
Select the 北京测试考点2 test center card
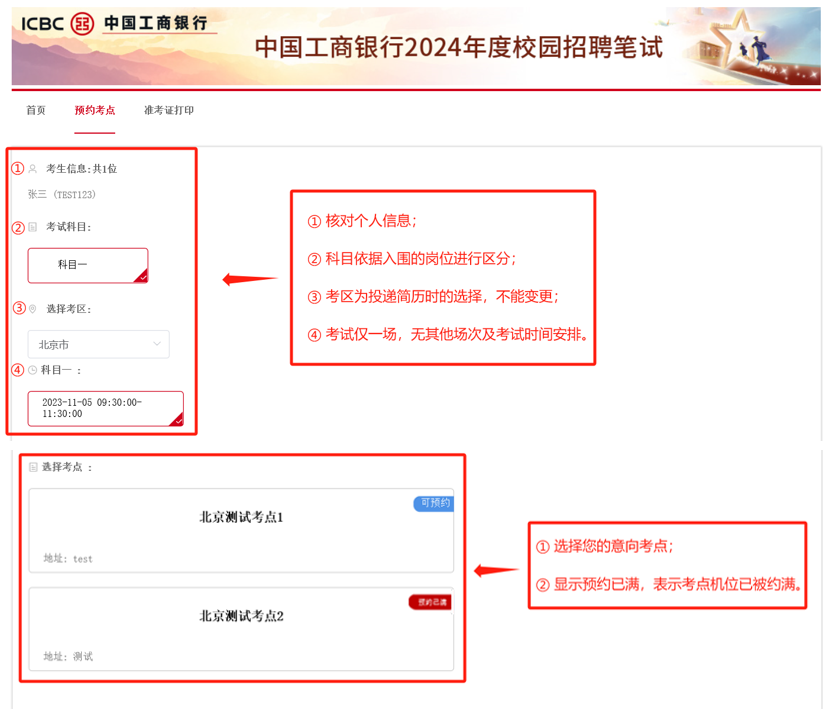(241, 629)
